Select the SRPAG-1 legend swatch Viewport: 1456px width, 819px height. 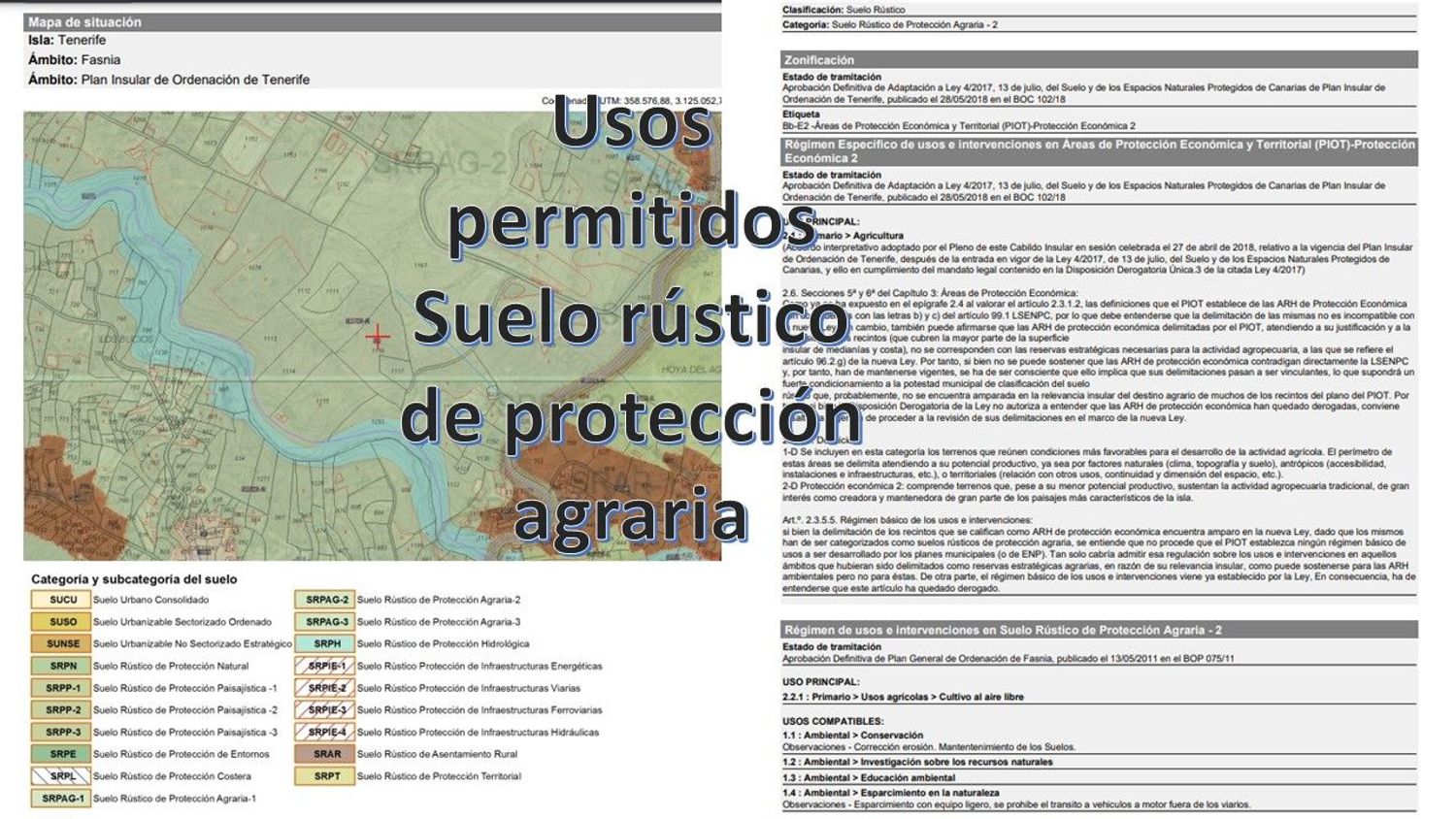[x=61, y=799]
